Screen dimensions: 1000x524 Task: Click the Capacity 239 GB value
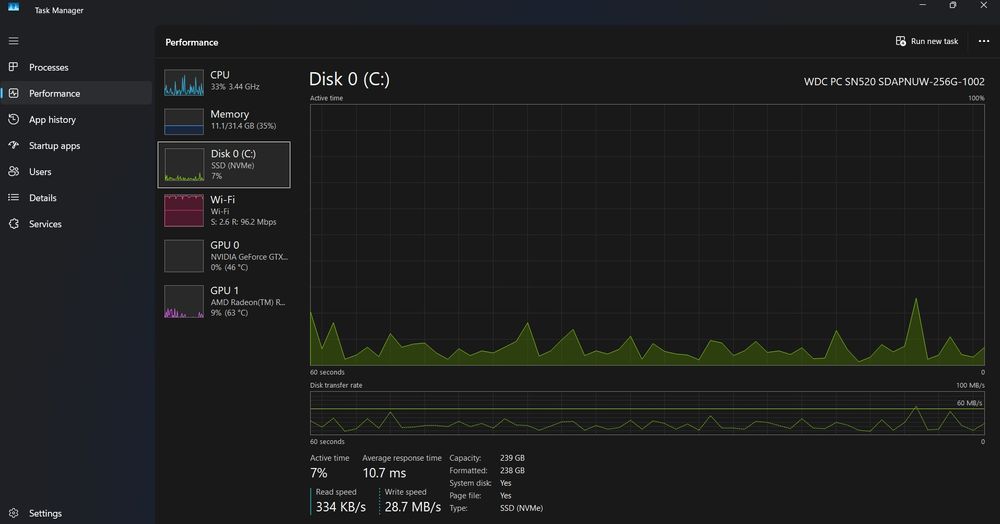tap(512, 458)
